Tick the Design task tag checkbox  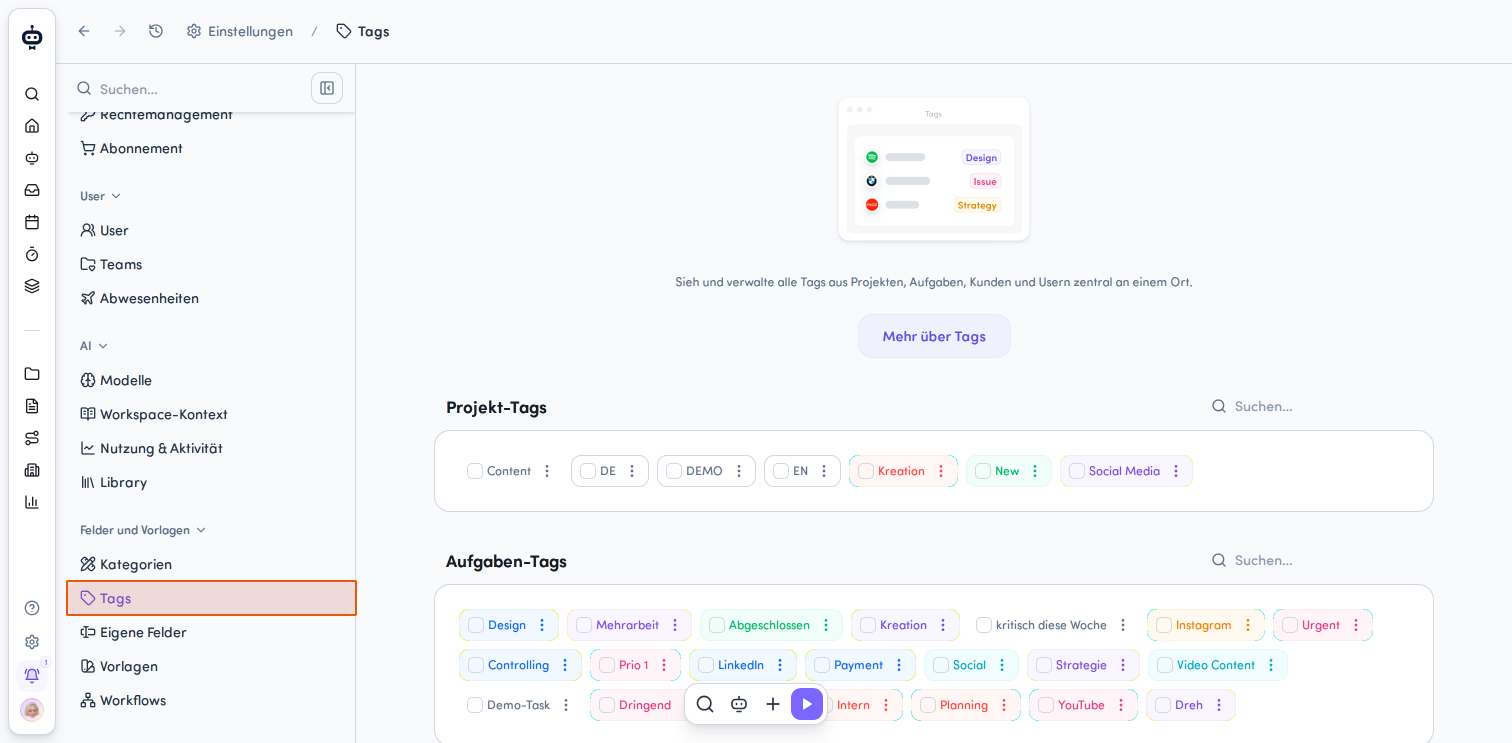[476, 625]
